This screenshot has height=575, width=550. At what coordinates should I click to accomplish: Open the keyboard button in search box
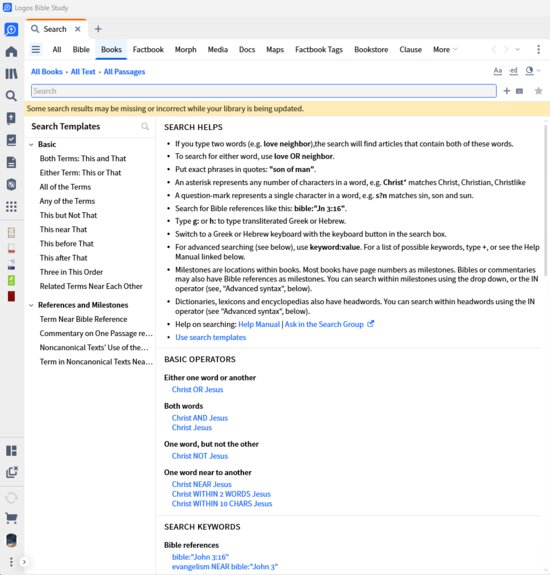(519, 91)
